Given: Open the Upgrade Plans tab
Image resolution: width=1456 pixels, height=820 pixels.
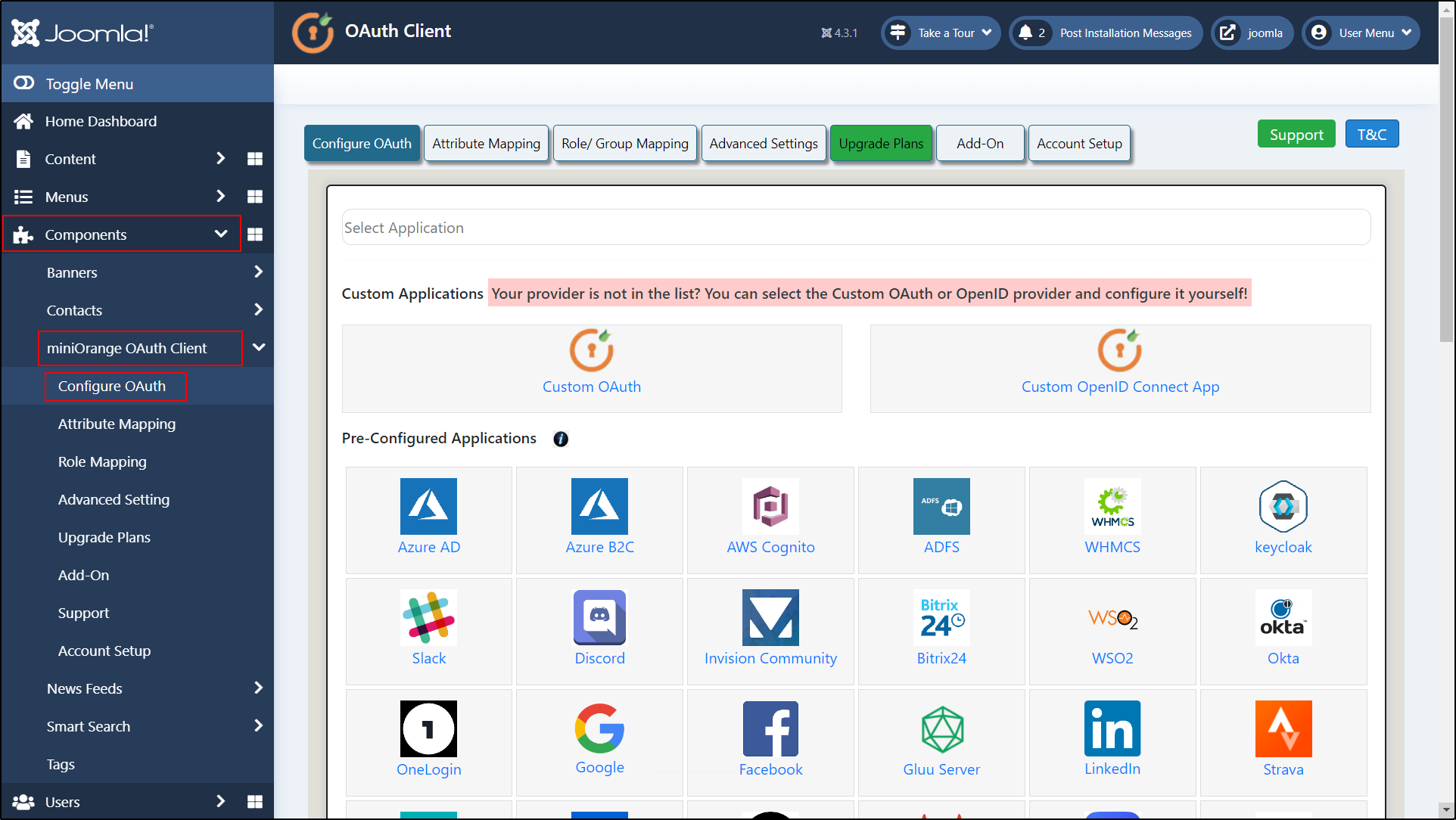Looking at the screenshot, I should (881, 144).
